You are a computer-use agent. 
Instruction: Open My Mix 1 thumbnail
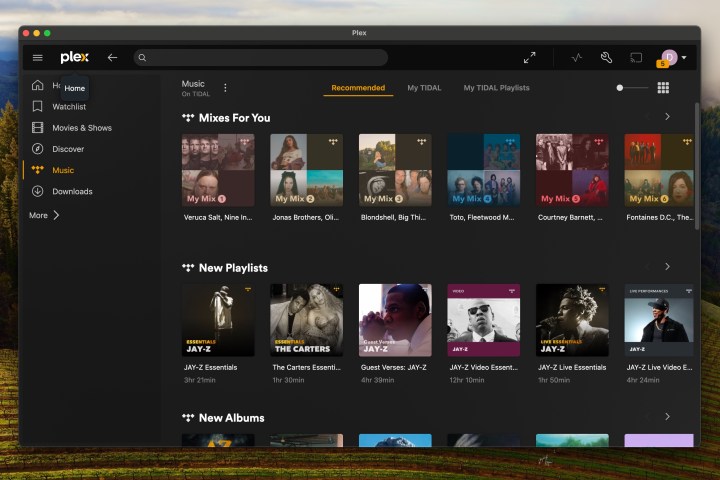[x=218, y=170]
